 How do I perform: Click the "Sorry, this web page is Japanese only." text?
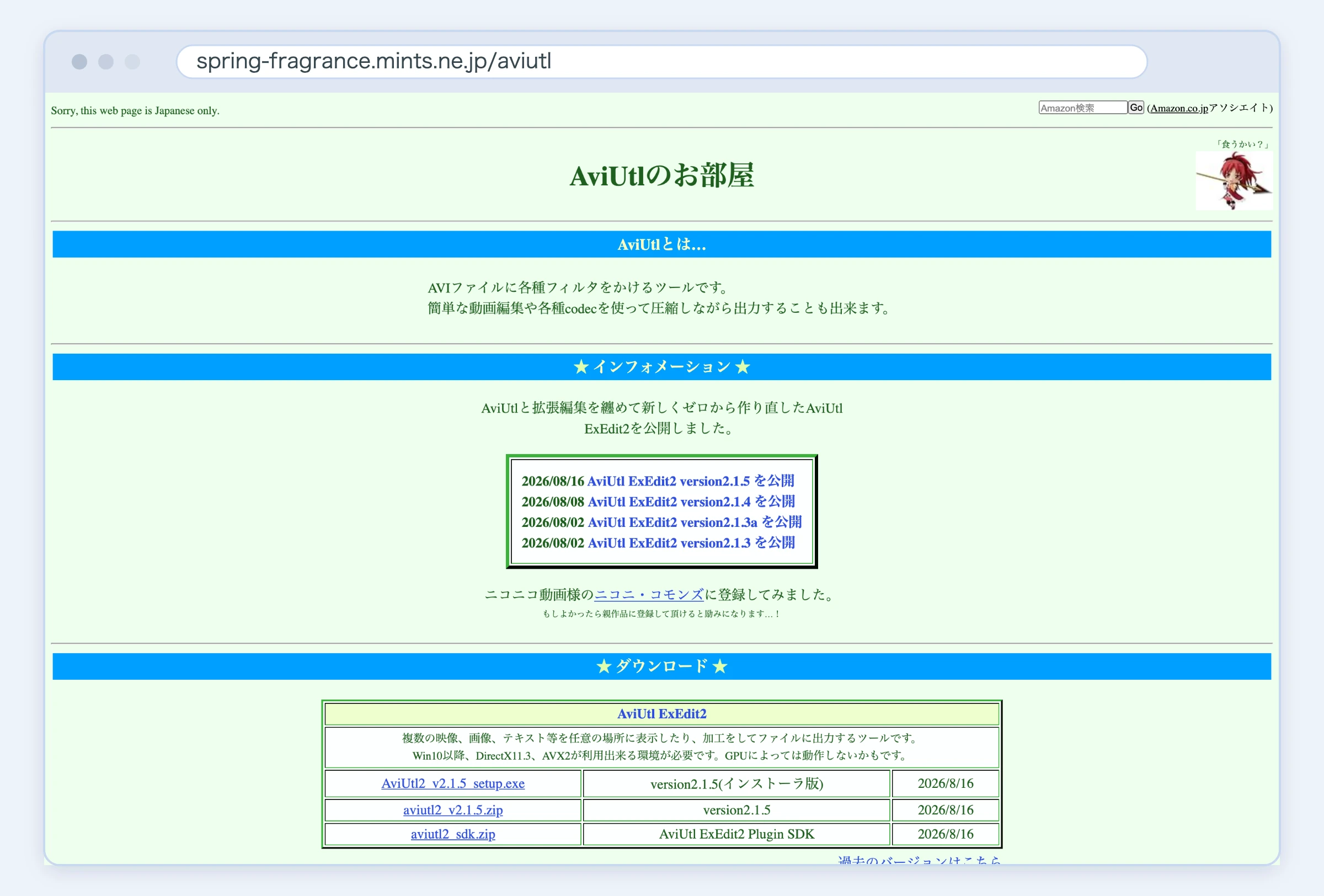[135, 110]
